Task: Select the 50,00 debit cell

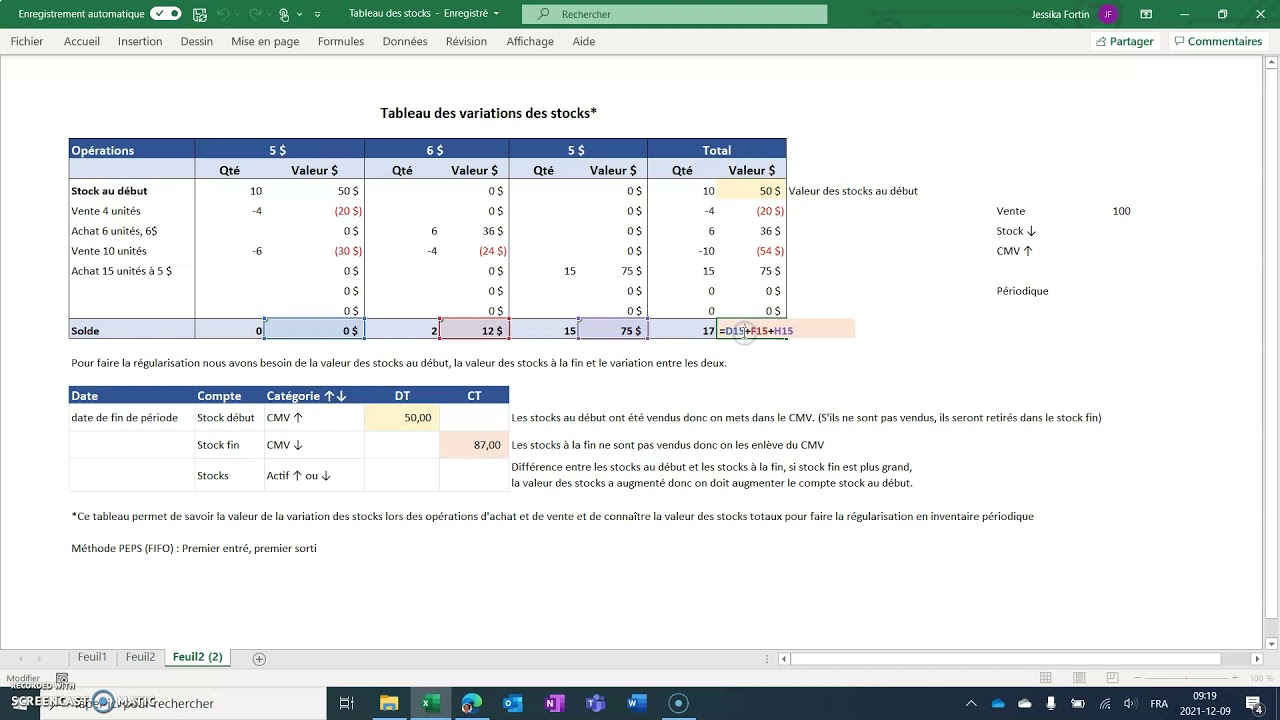Action: 402,417
